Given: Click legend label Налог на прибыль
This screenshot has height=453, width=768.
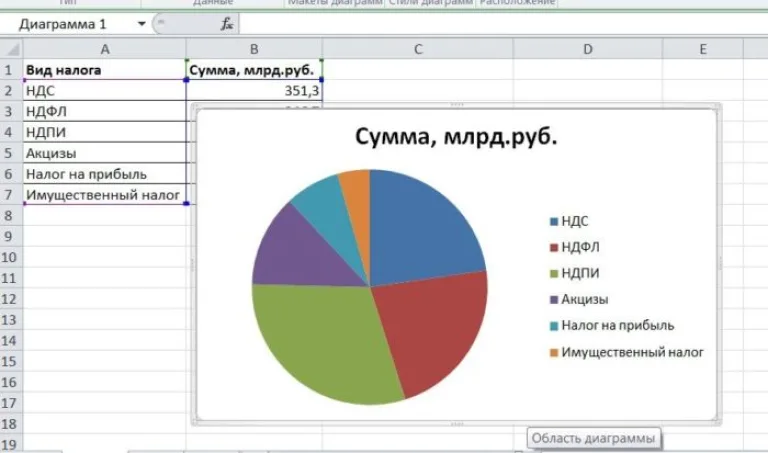Looking at the screenshot, I should [x=618, y=326].
